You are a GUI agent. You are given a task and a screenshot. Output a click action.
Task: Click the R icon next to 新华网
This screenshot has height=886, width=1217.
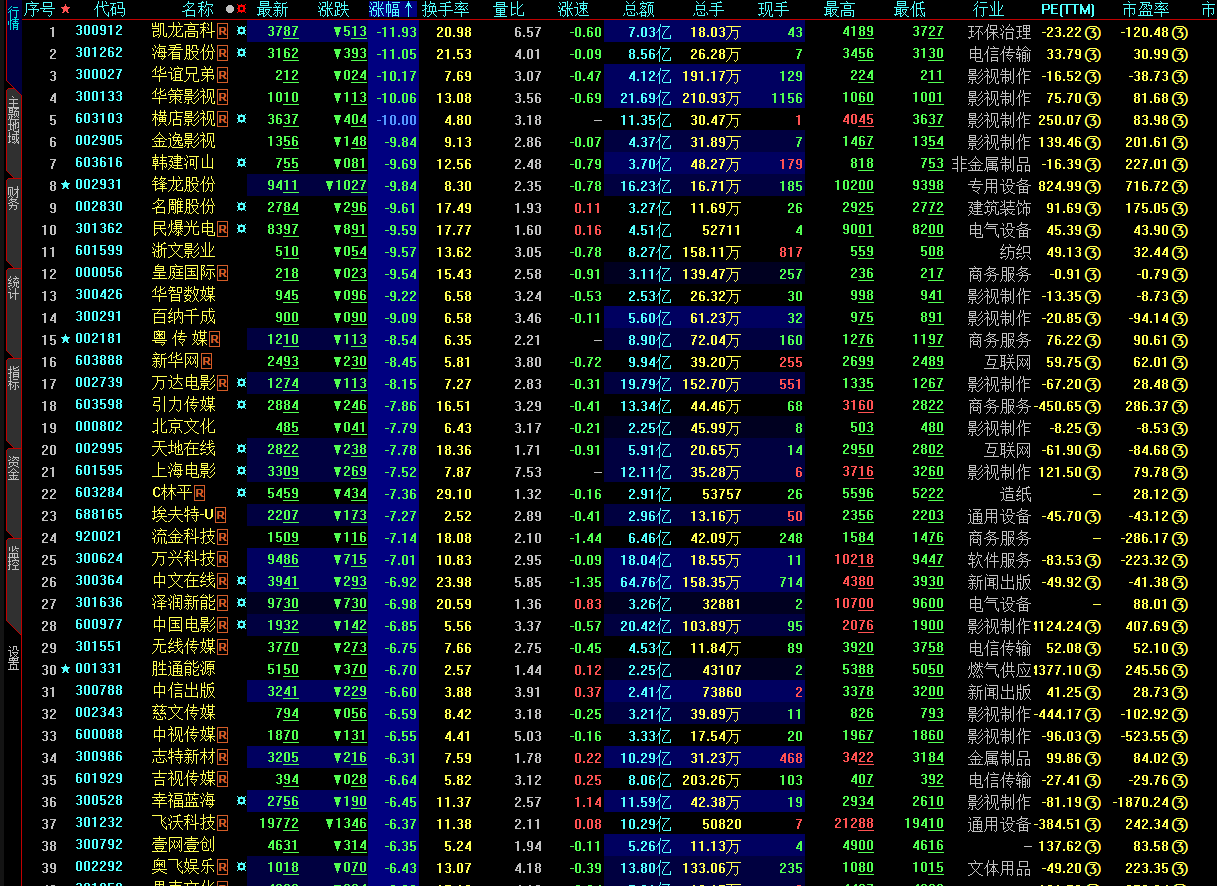coord(206,362)
